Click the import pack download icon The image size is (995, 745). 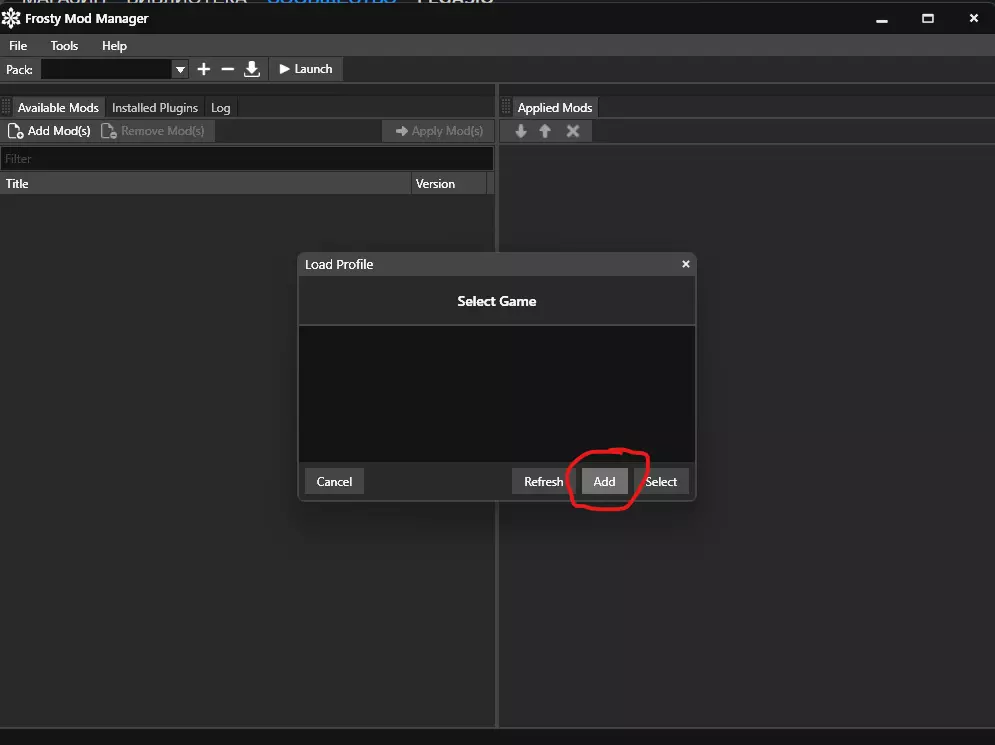point(252,69)
